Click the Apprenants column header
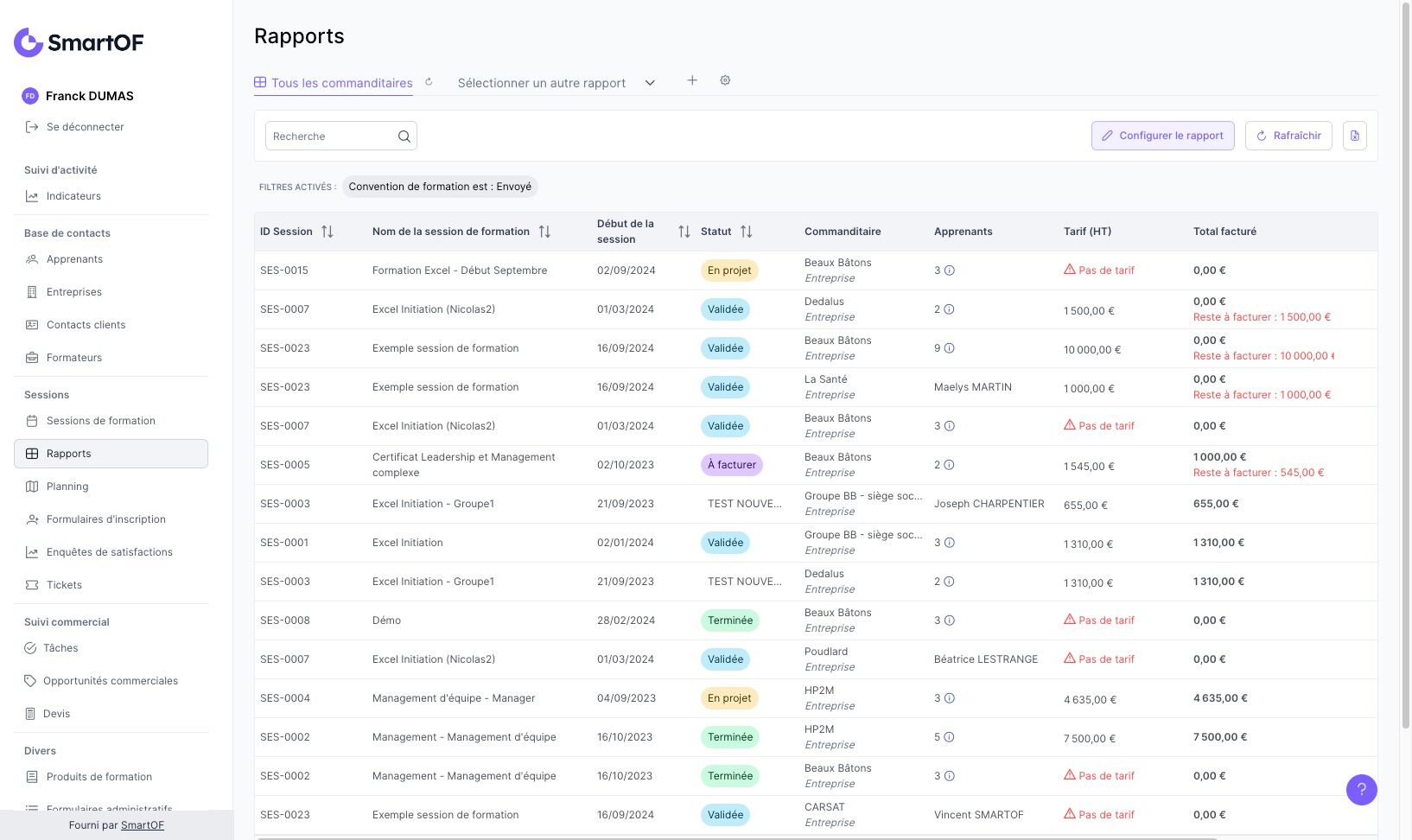This screenshot has width=1412, height=840. [x=963, y=232]
